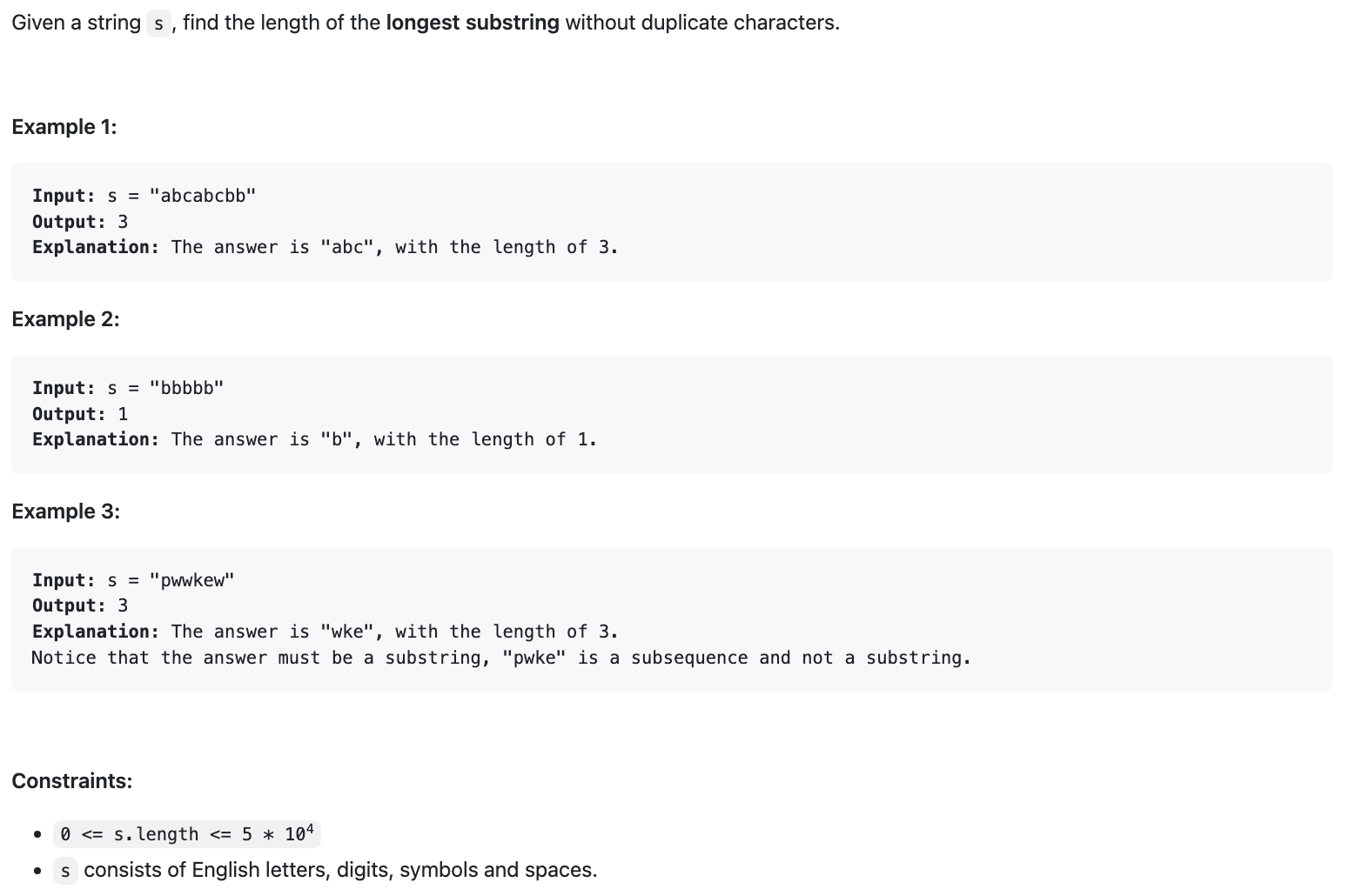Click the "Output: 1" line
This screenshot has height=896, width=1349.
(80, 414)
